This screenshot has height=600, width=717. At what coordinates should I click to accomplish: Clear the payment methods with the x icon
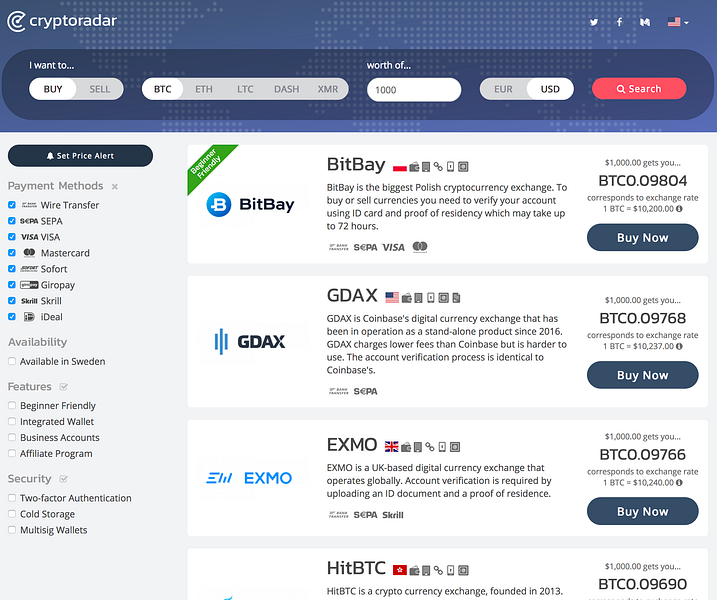point(115,186)
